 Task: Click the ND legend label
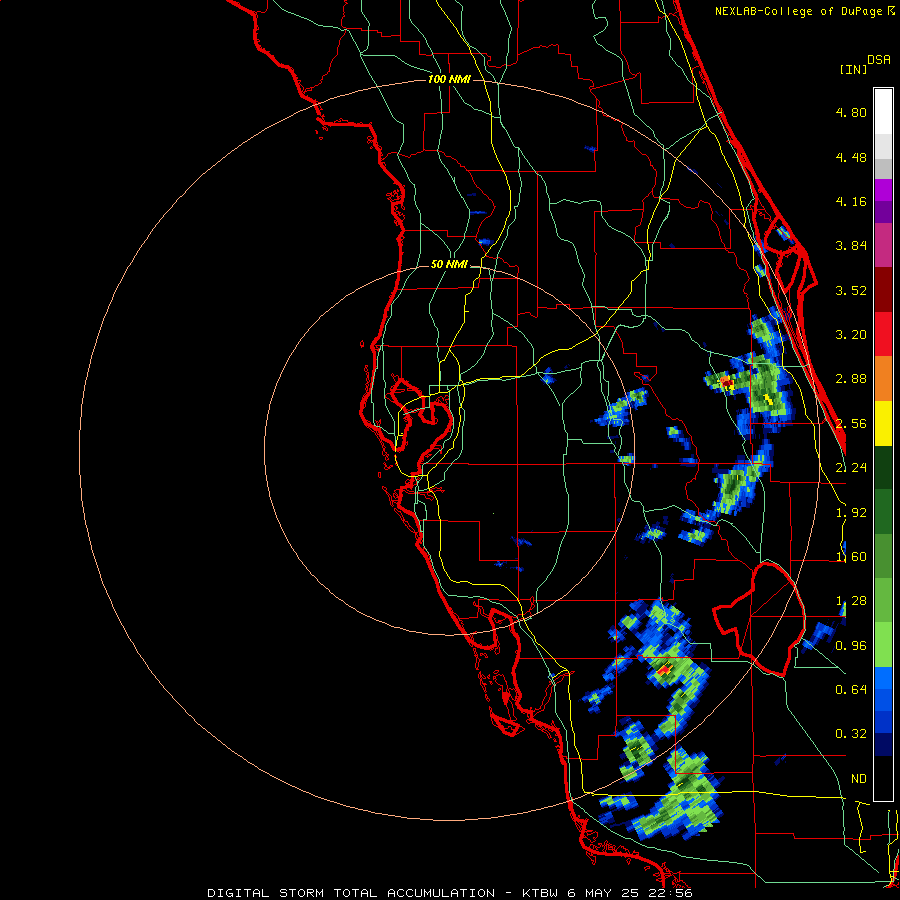pos(859,779)
